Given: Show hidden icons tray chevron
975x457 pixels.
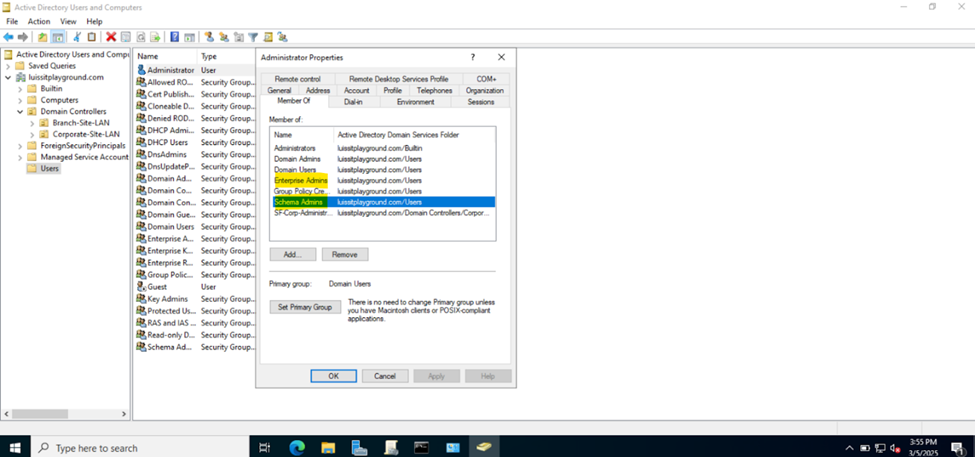Looking at the screenshot, I should 849,448.
